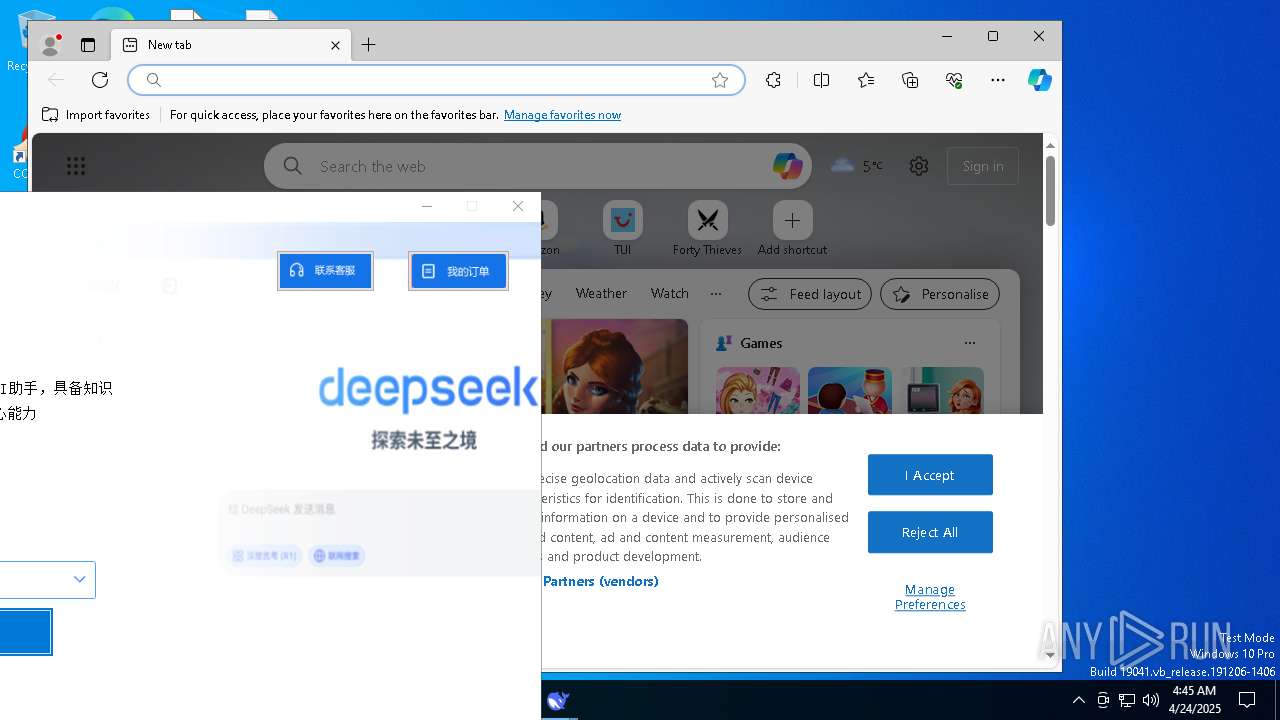Open the third game thumbnail in Games
Image resolution: width=1280 pixels, height=720 pixels.
(x=942, y=391)
